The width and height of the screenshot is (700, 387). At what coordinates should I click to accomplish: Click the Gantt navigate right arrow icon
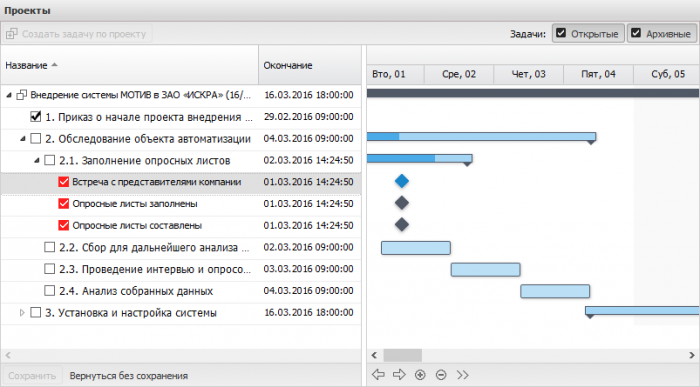coord(399,375)
